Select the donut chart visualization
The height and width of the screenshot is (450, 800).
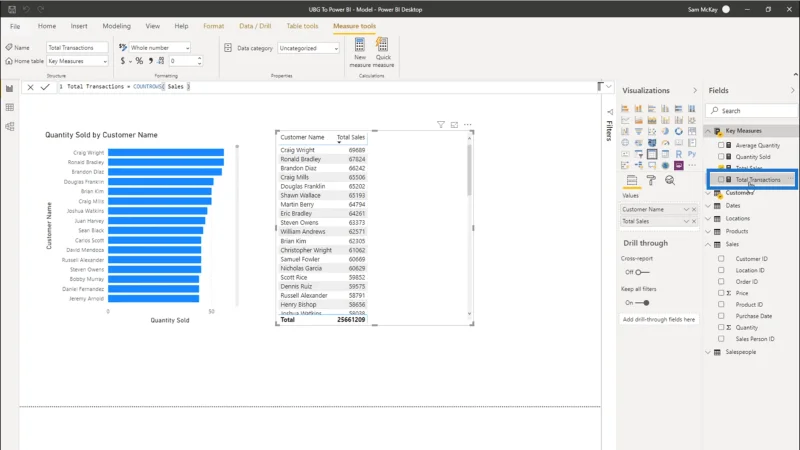click(679, 131)
